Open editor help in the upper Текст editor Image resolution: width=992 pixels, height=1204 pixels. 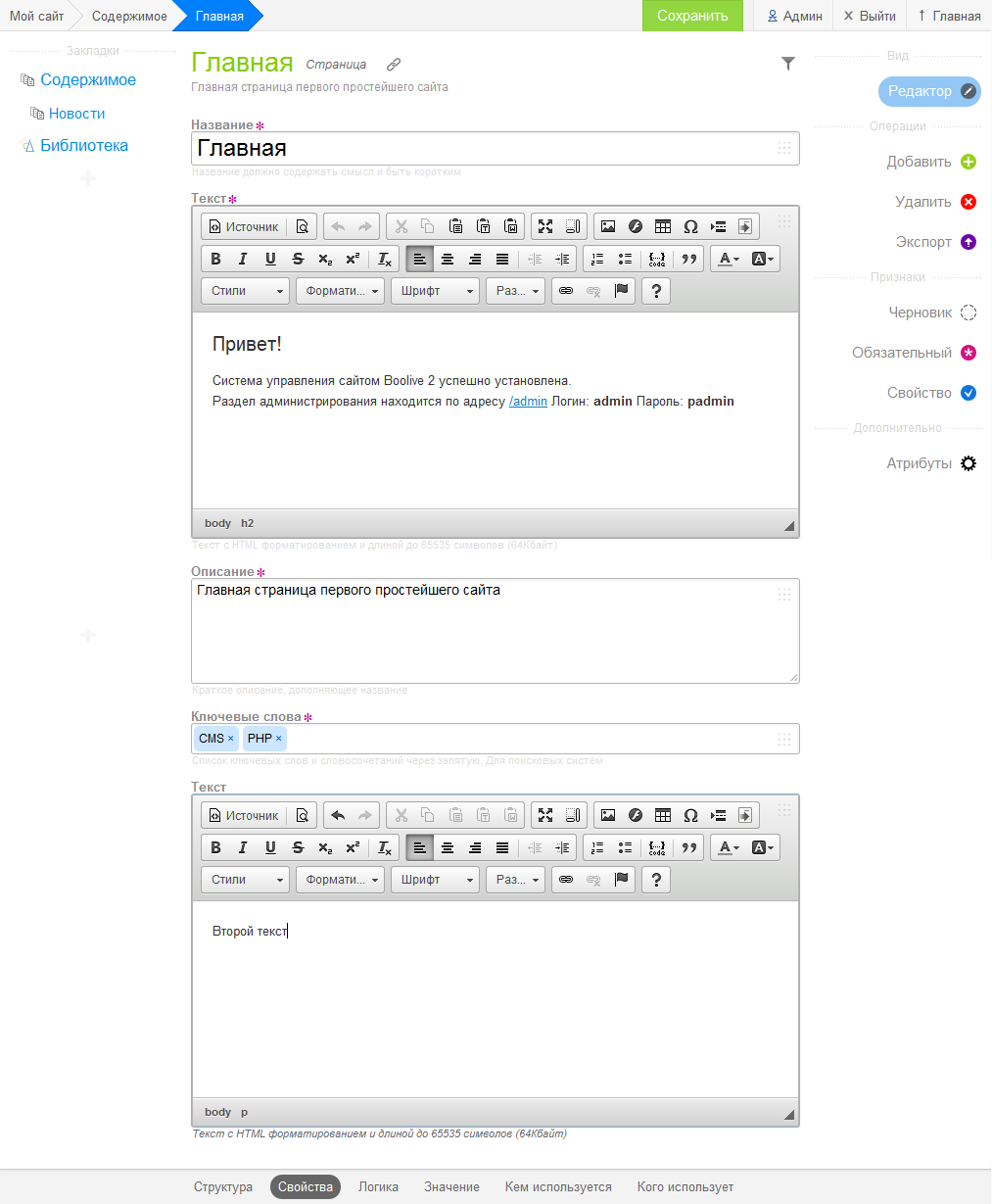pos(656,291)
